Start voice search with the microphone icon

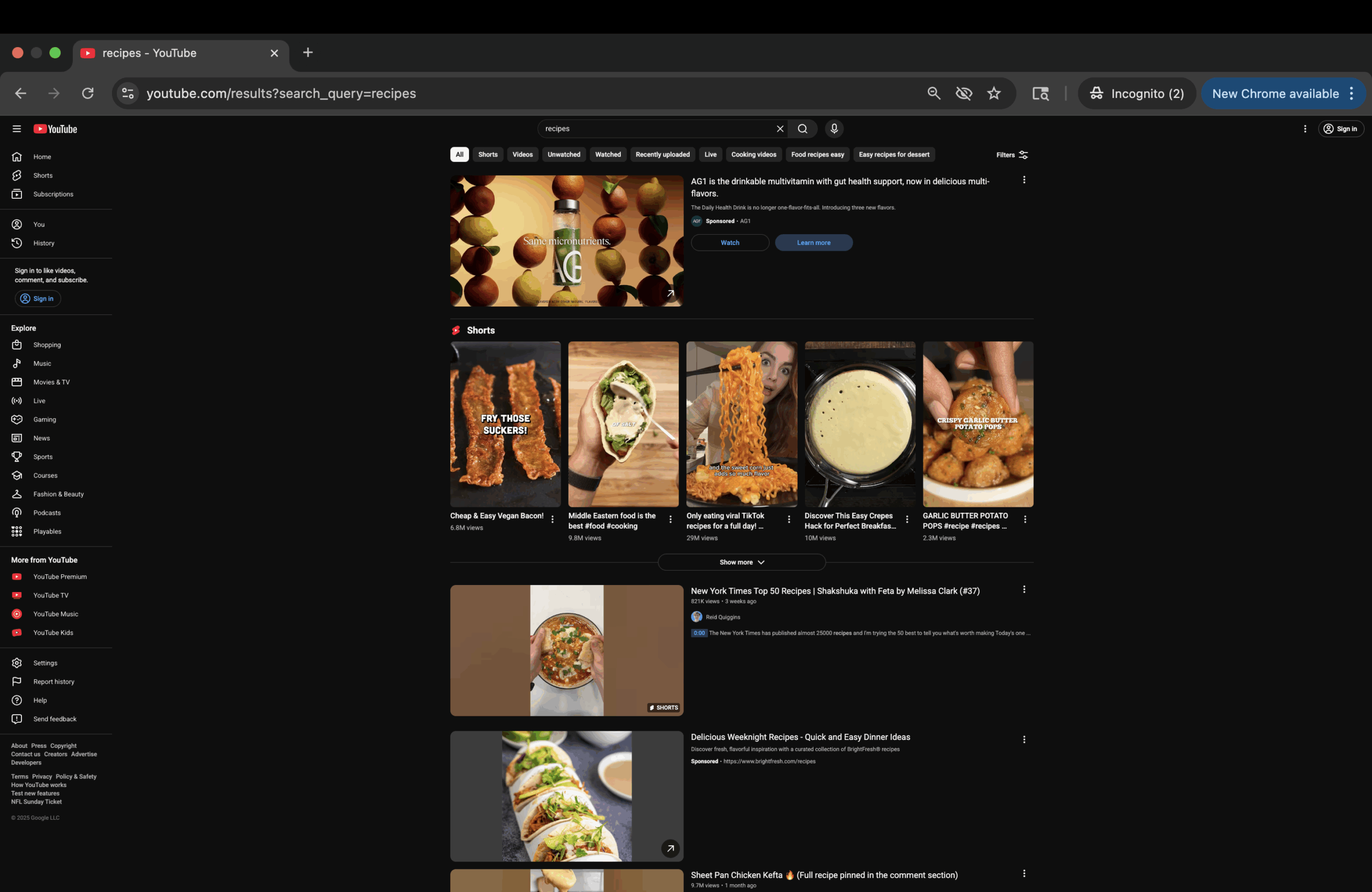[833, 129]
